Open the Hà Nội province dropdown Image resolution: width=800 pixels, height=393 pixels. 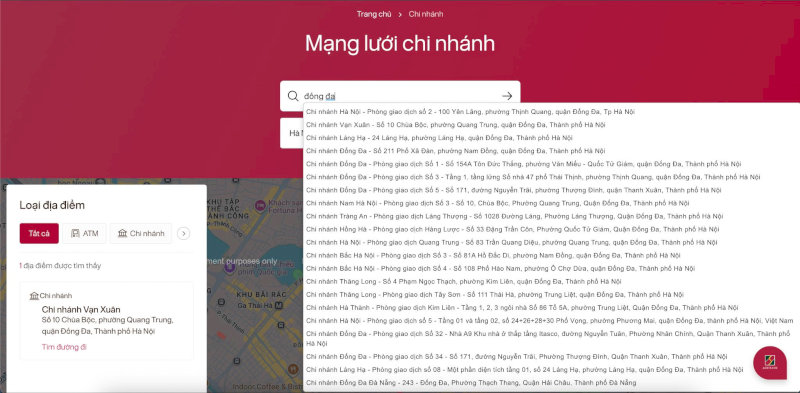click(292, 133)
